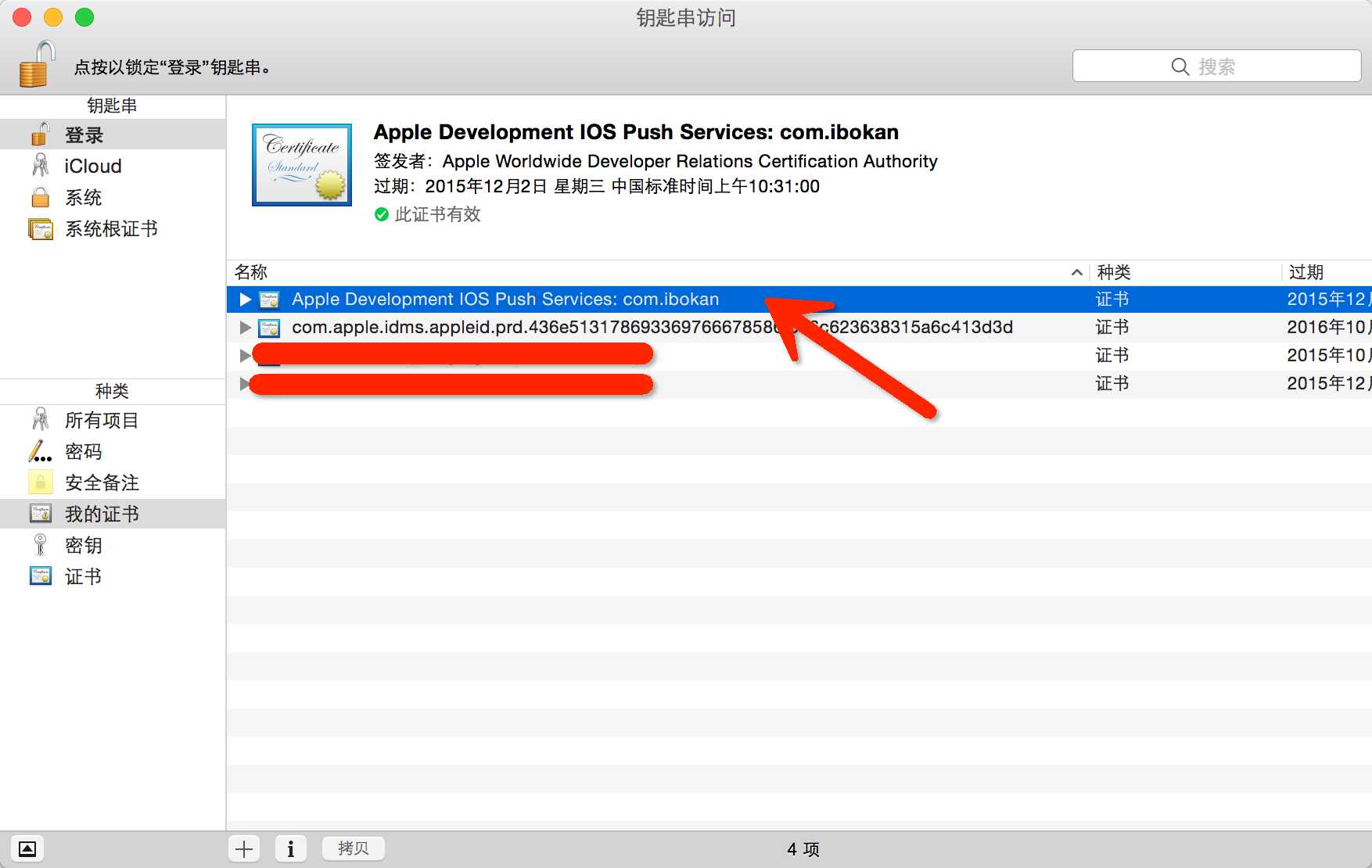This screenshot has height=868, width=1372.
Task: Click the 签发者 issuer line
Action: (655, 161)
